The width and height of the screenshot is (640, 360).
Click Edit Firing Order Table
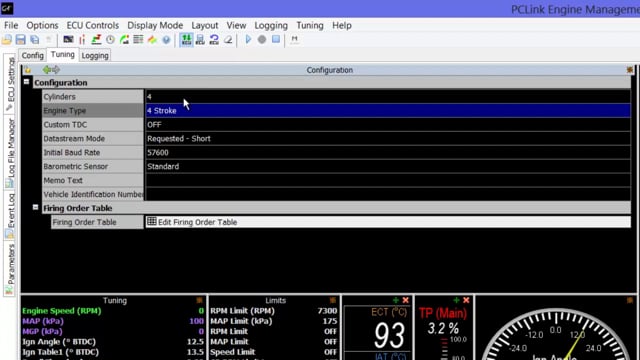(x=388, y=222)
